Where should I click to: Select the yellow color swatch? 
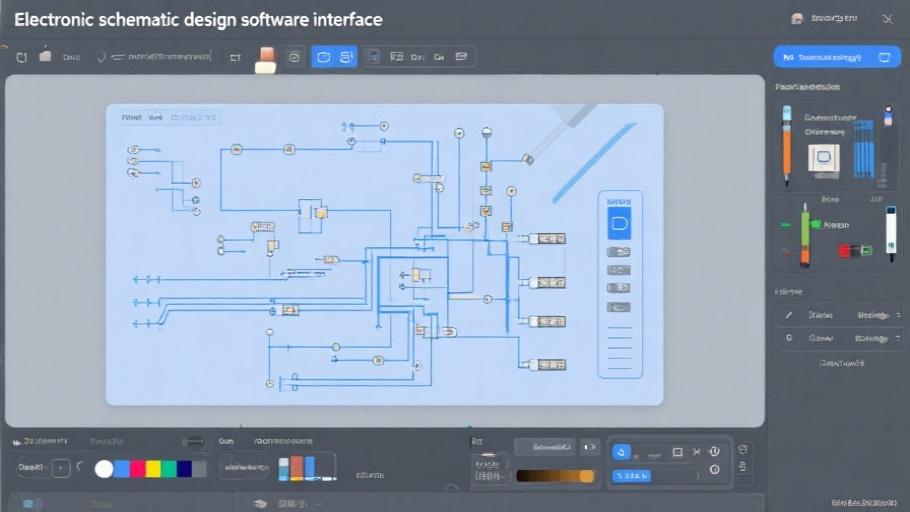[x=153, y=468]
